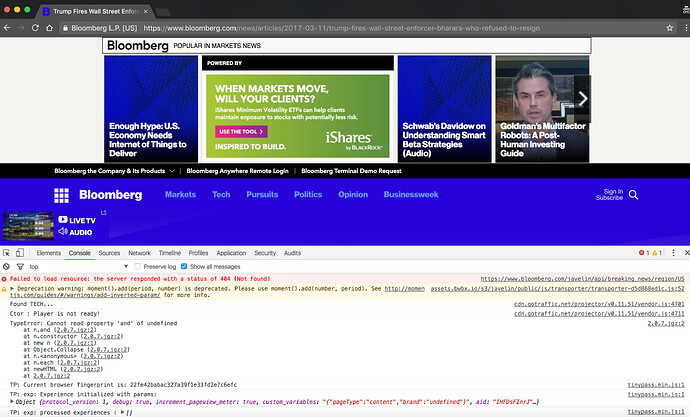Go back using the browser back arrow
The image size is (690, 417).
click(7, 28)
